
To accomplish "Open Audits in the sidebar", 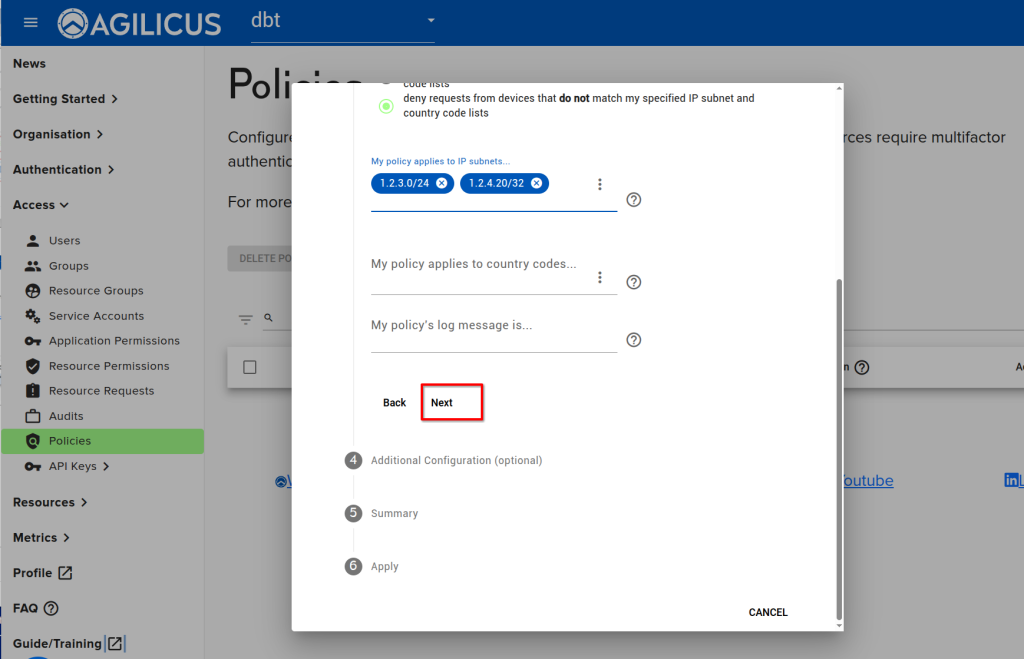I will 66,416.
